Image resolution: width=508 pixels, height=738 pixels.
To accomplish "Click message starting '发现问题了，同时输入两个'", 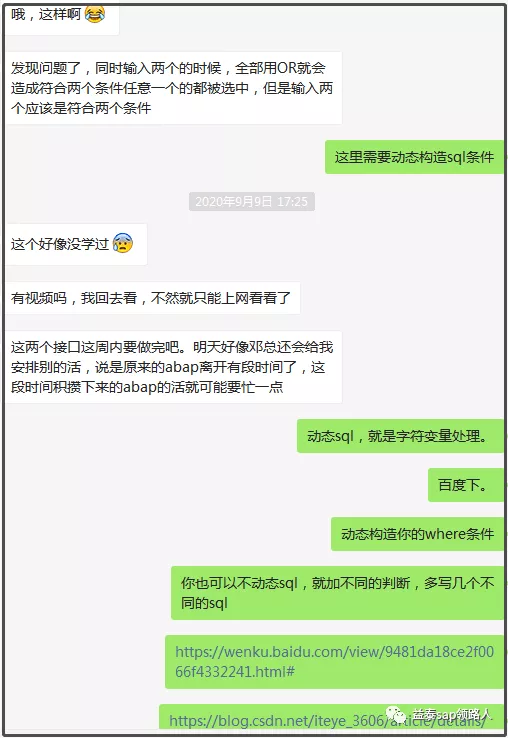I will [x=173, y=88].
